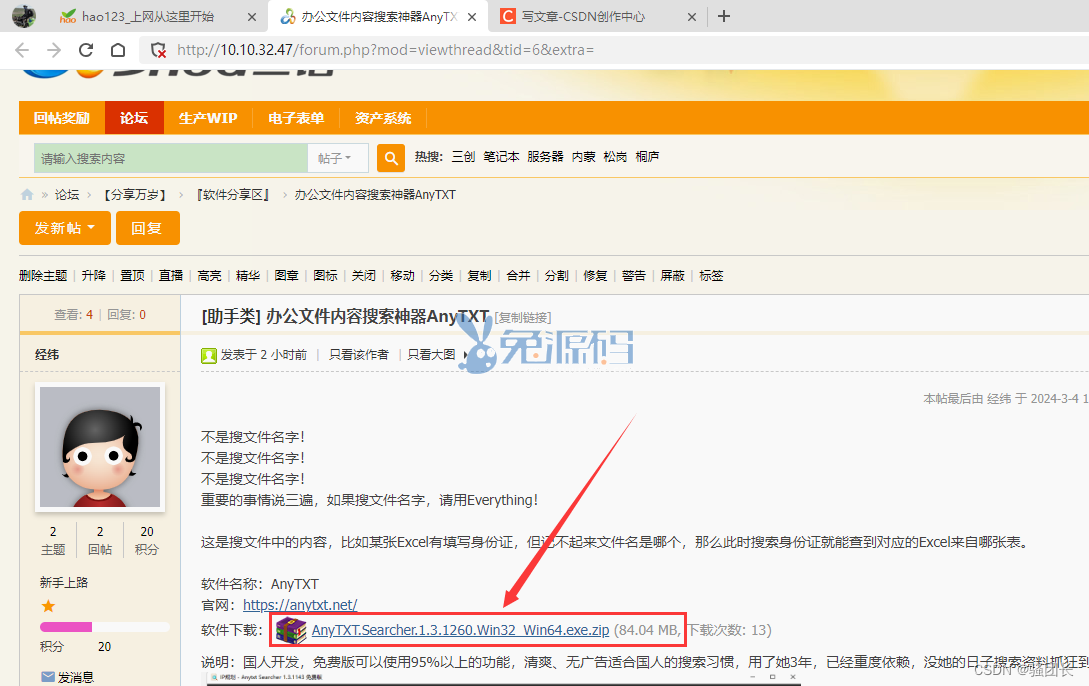This screenshot has width=1089, height=686.
Task: Open the https://anytxt.net/ official site link
Action: [x=300, y=605]
